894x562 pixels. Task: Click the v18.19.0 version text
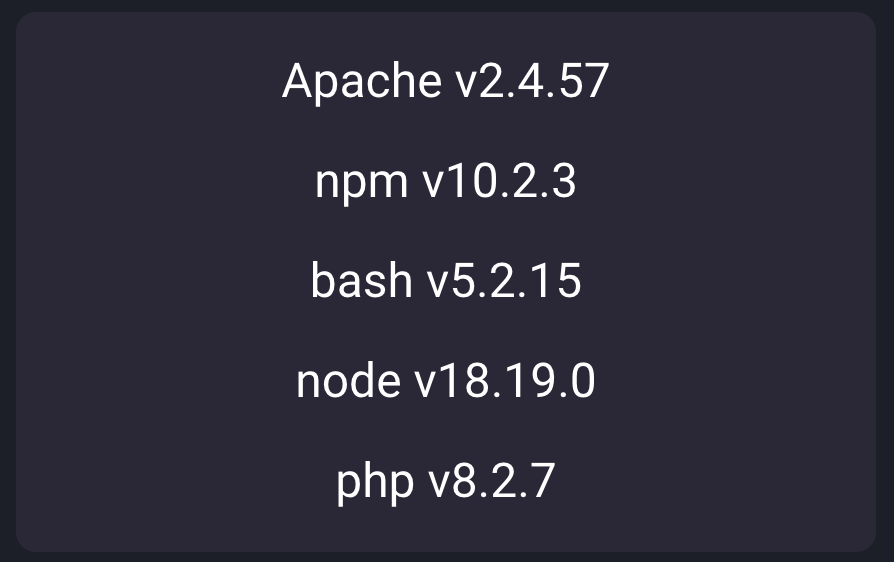(504, 382)
